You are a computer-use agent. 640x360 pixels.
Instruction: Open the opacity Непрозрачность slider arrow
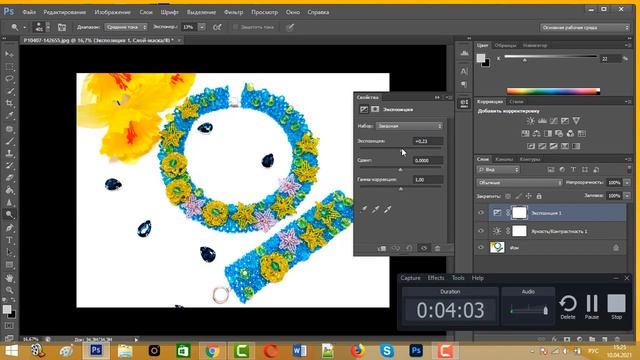click(627, 183)
